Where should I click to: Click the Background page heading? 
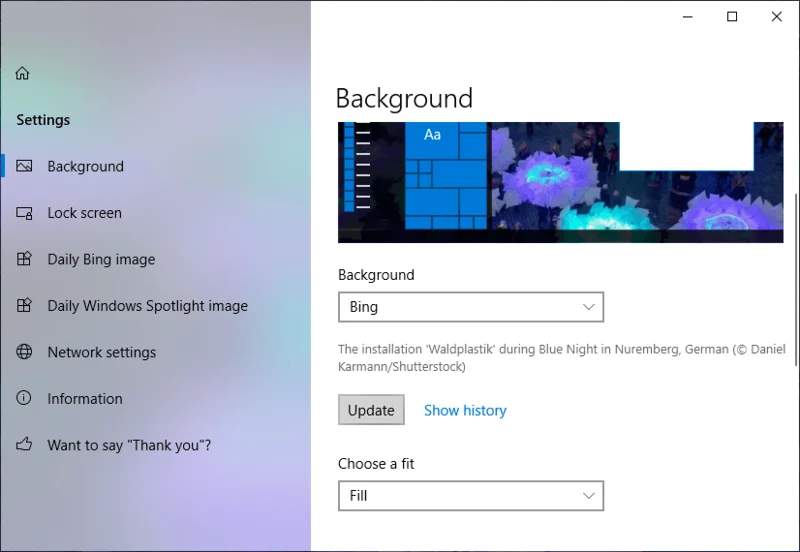tap(404, 98)
